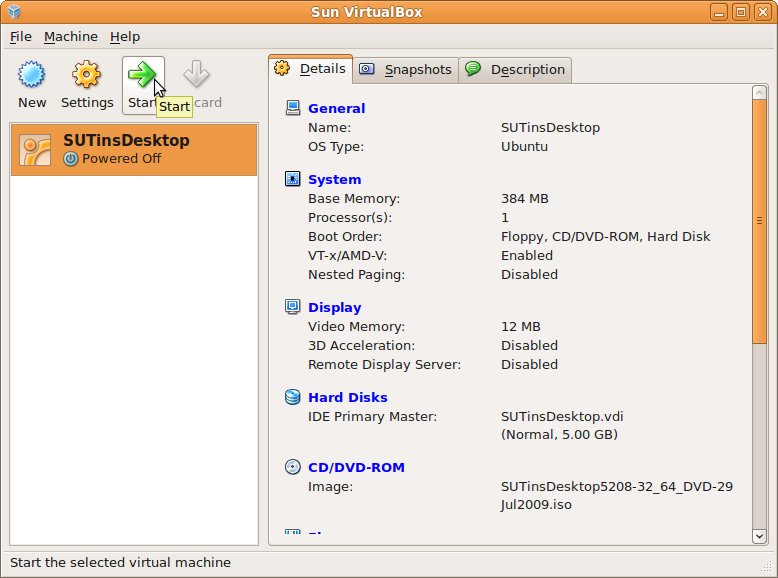Click the General section computer icon
Image resolution: width=778 pixels, height=578 pixels.
coord(293,108)
